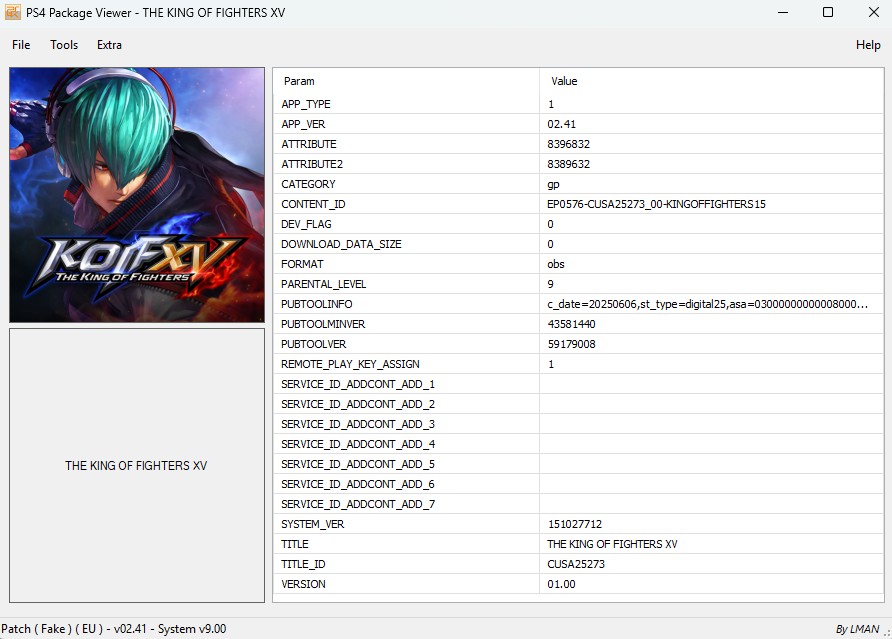Select the CATEGORY parameter
This screenshot has height=639, width=892.
[x=308, y=184]
